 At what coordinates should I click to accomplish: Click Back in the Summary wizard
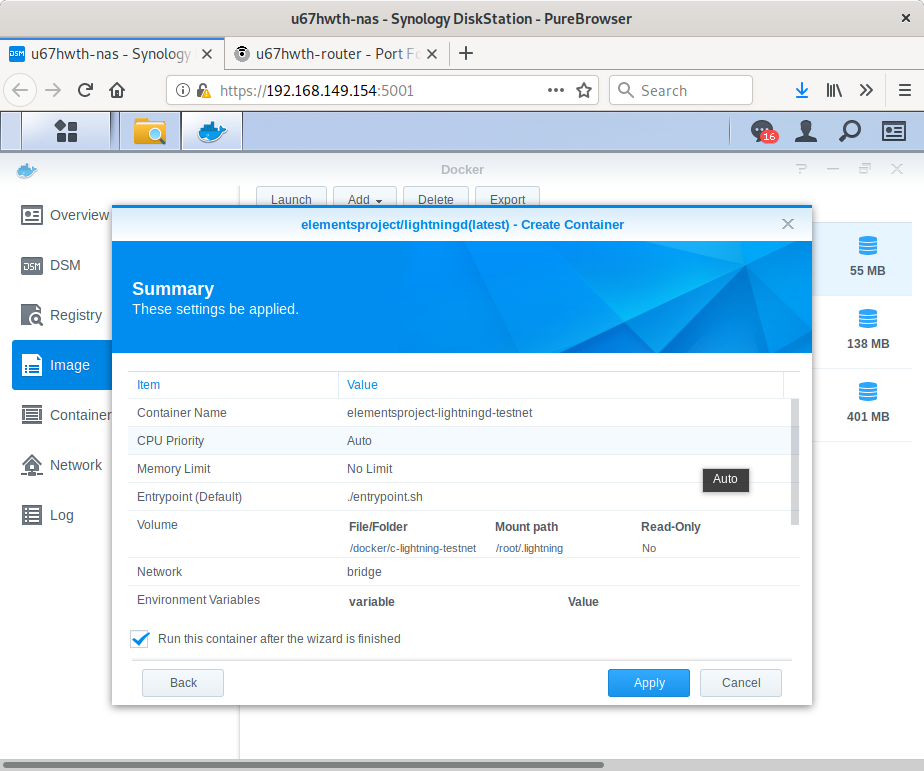(183, 683)
